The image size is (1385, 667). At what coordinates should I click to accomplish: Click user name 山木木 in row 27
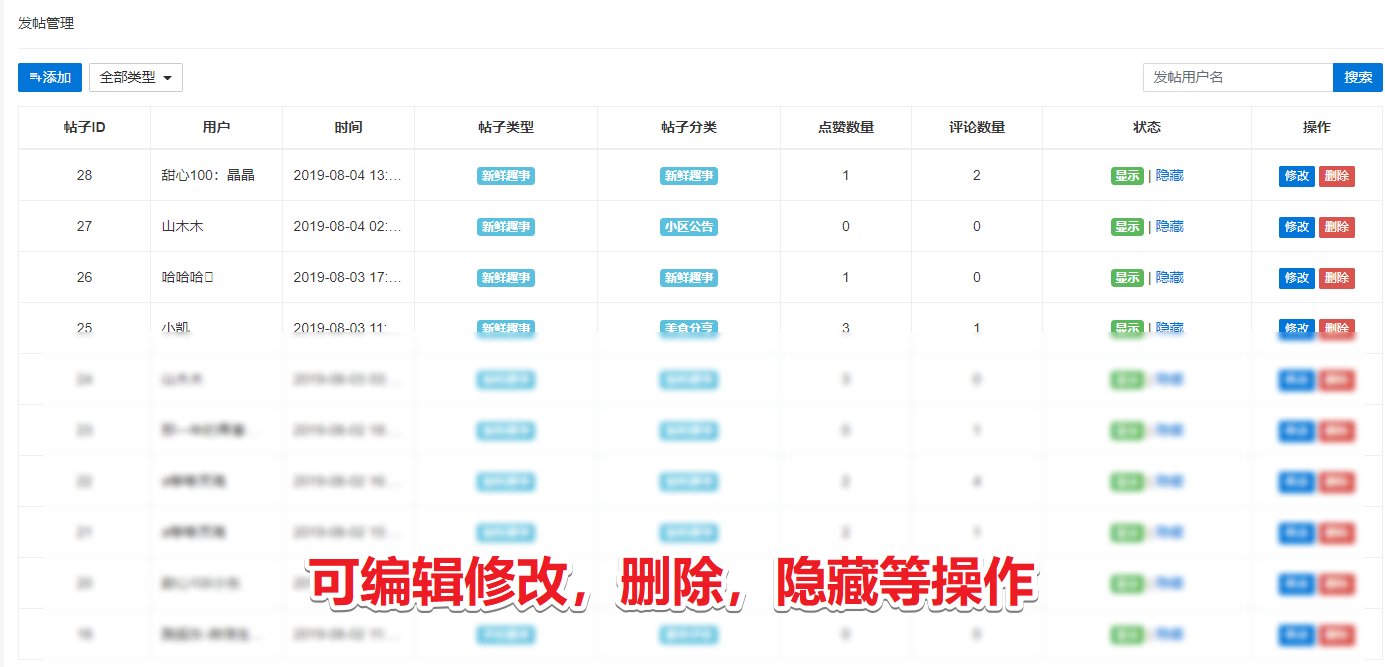pyautogui.click(x=182, y=227)
